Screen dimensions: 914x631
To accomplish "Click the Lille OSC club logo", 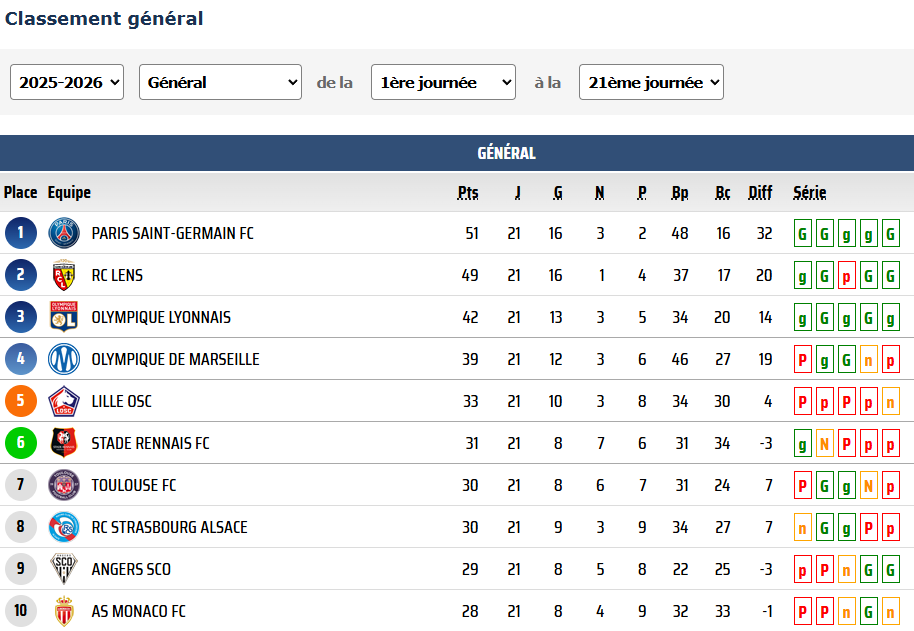I will tap(64, 401).
